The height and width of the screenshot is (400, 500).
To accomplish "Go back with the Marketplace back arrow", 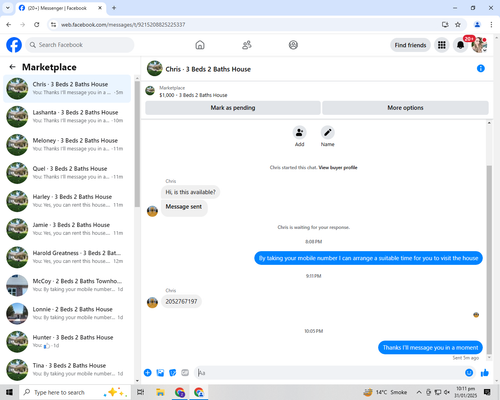I will tap(12, 67).
